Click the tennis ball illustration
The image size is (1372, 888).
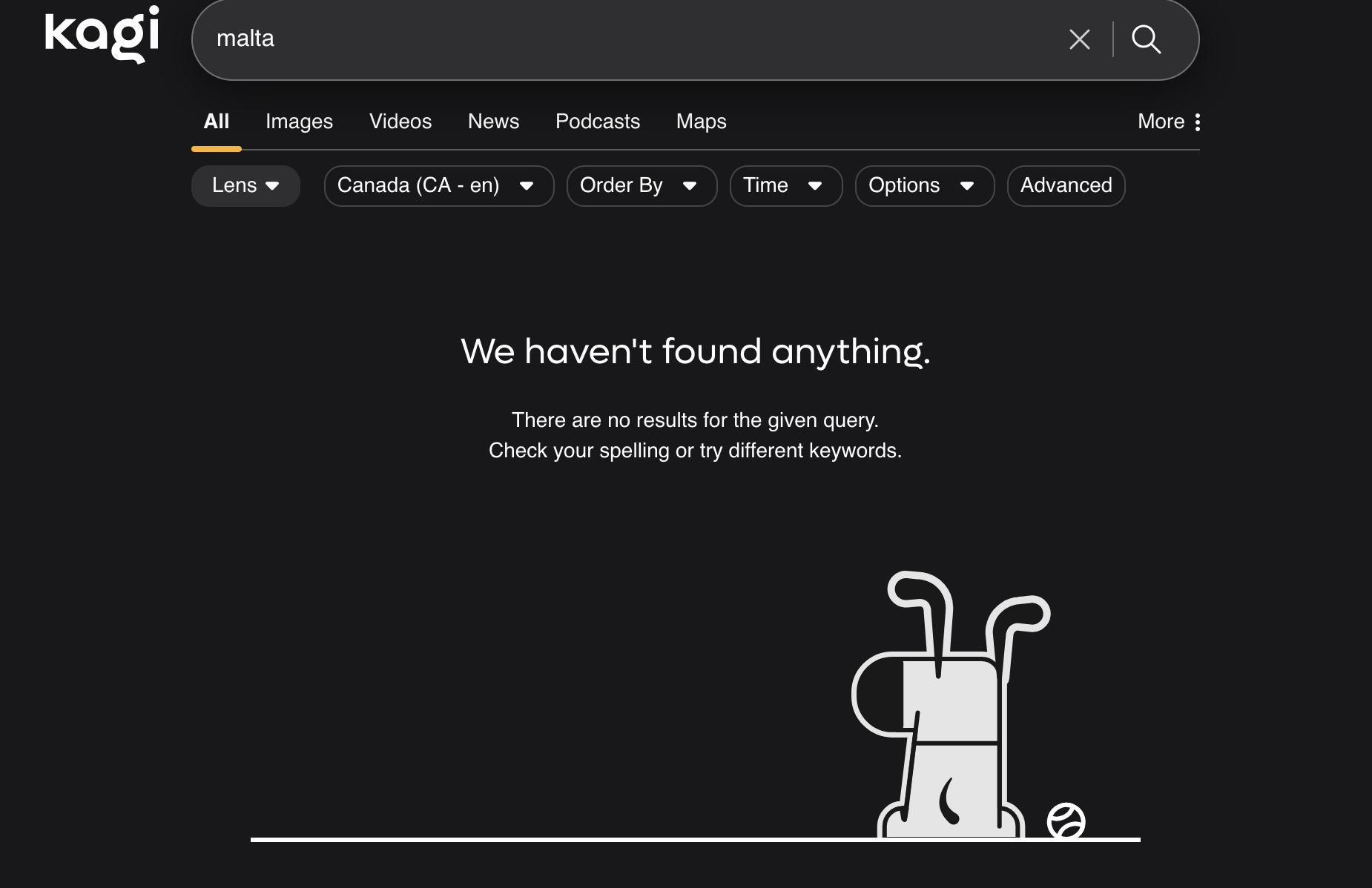pyautogui.click(x=1066, y=821)
